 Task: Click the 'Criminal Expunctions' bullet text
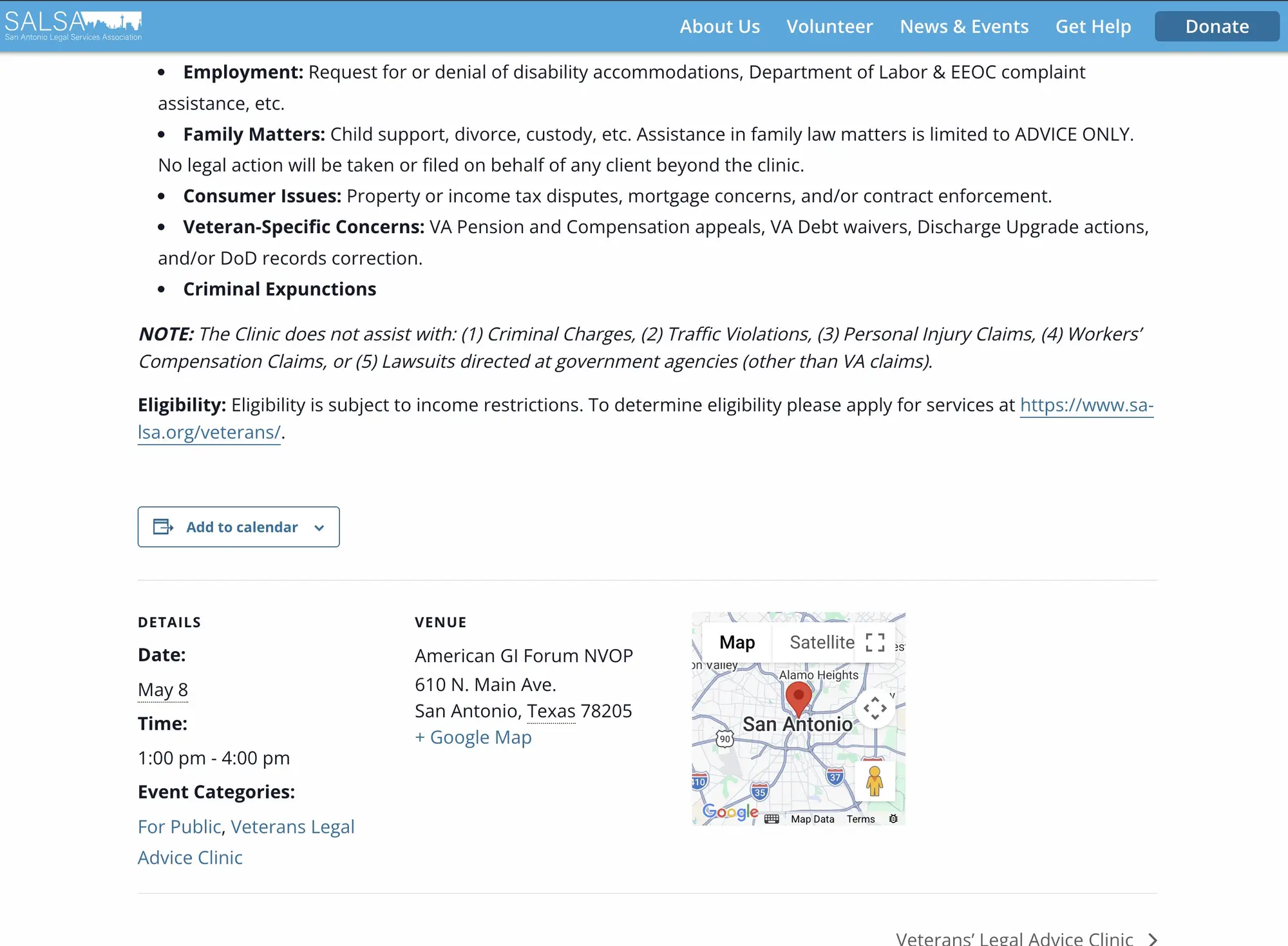[x=279, y=289]
